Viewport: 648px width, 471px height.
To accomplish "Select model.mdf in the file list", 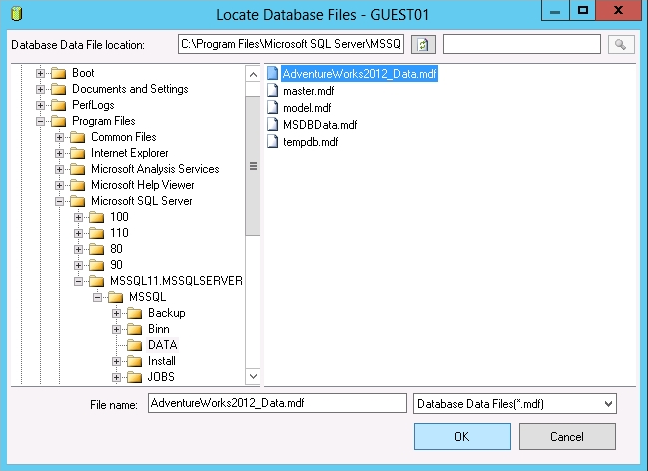I will pos(307,108).
